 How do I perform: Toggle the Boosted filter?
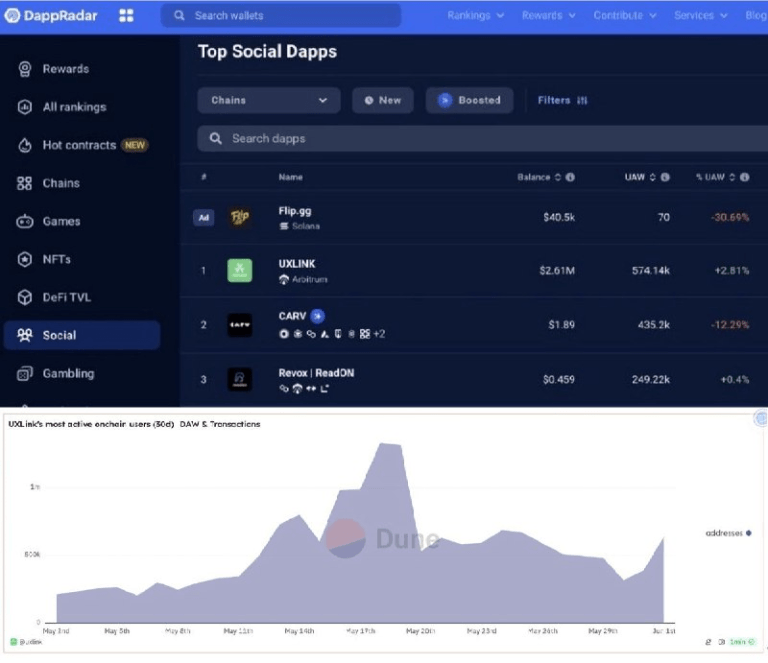[470, 100]
